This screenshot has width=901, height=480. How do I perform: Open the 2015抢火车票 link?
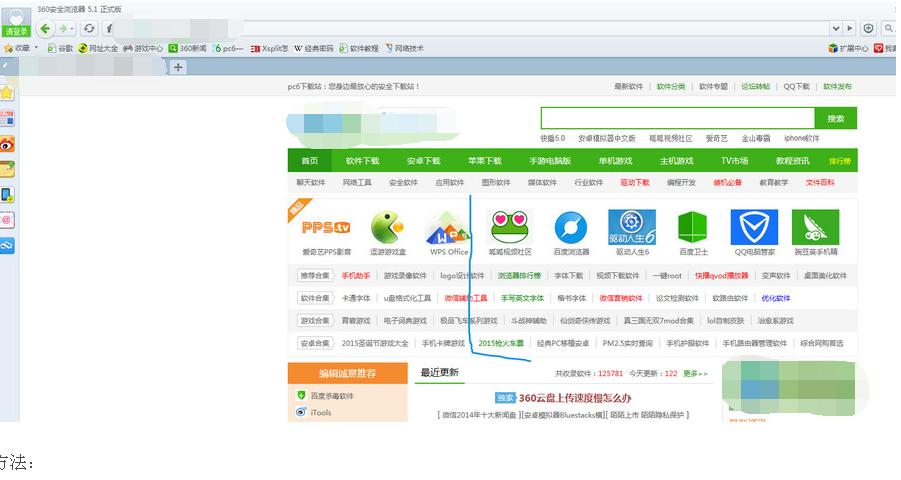501,343
